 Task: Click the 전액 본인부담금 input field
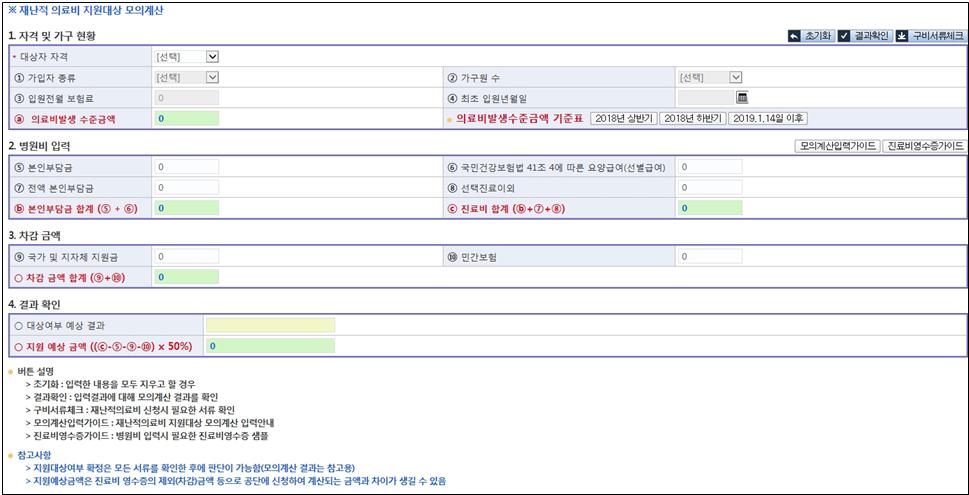pyautogui.click(x=186, y=187)
